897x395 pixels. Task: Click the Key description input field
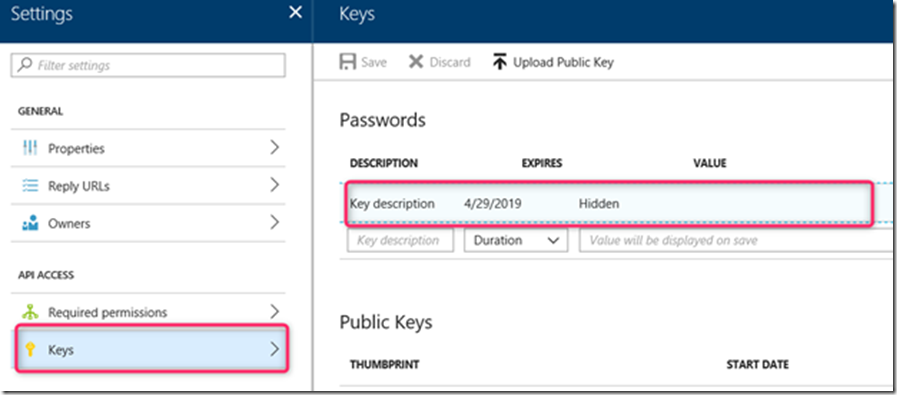(400, 240)
